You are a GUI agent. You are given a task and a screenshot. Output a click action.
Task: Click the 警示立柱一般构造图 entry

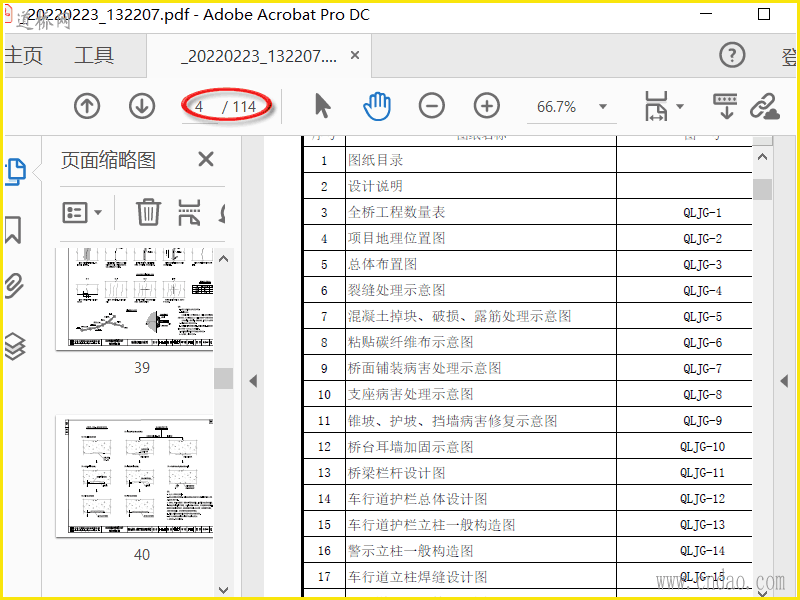pyautogui.click(x=411, y=551)
